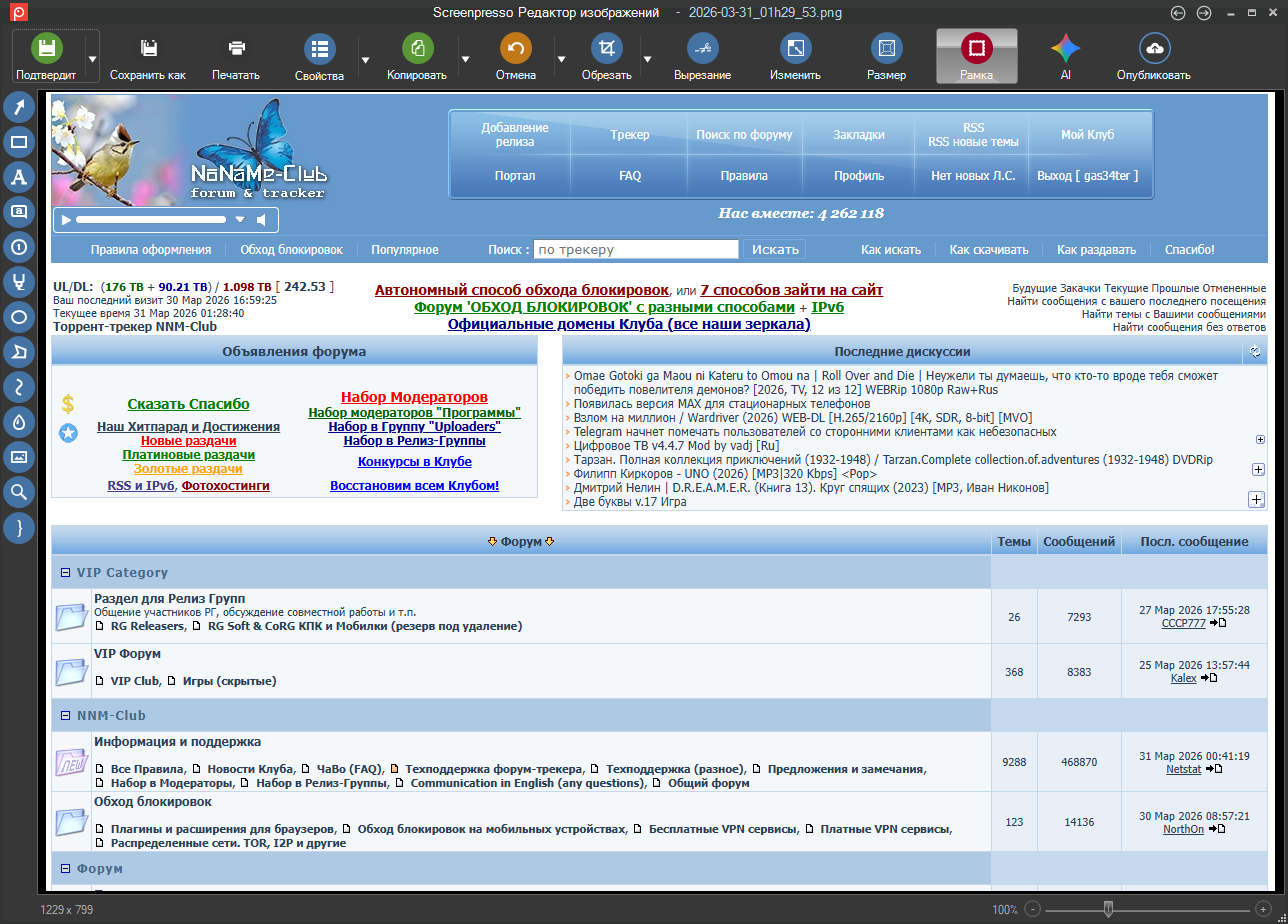1288x924 pixels.
Task: Mute the forum audio player speaker
Action: click(261, 220)
